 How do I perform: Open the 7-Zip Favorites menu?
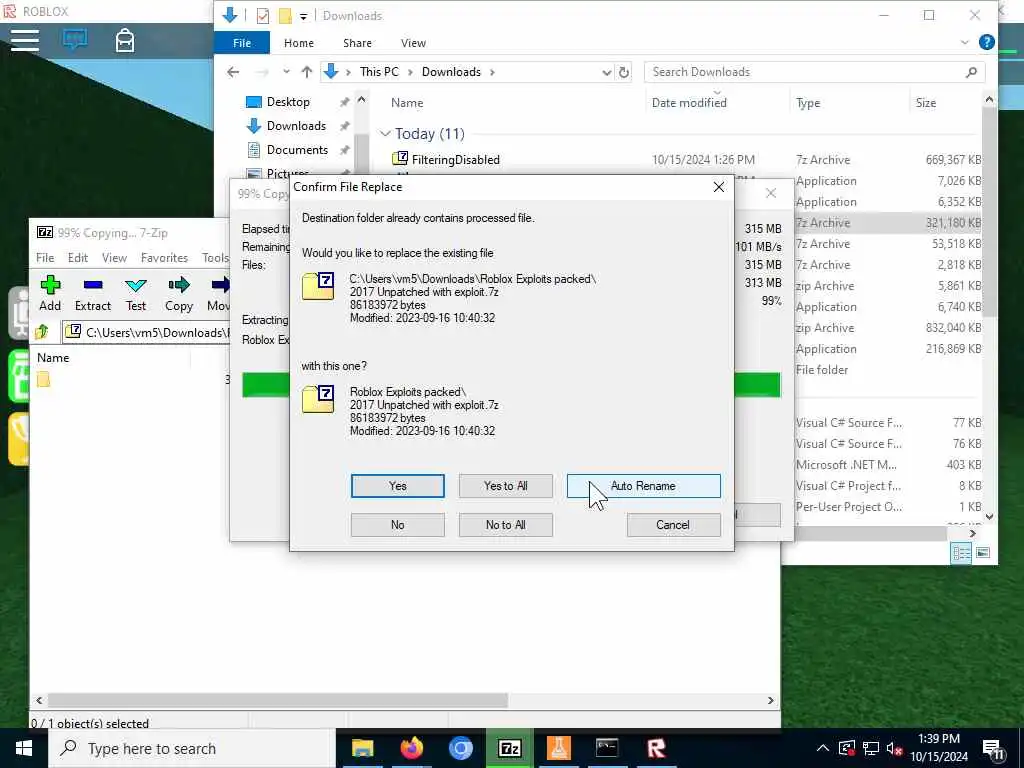[164, 257]
